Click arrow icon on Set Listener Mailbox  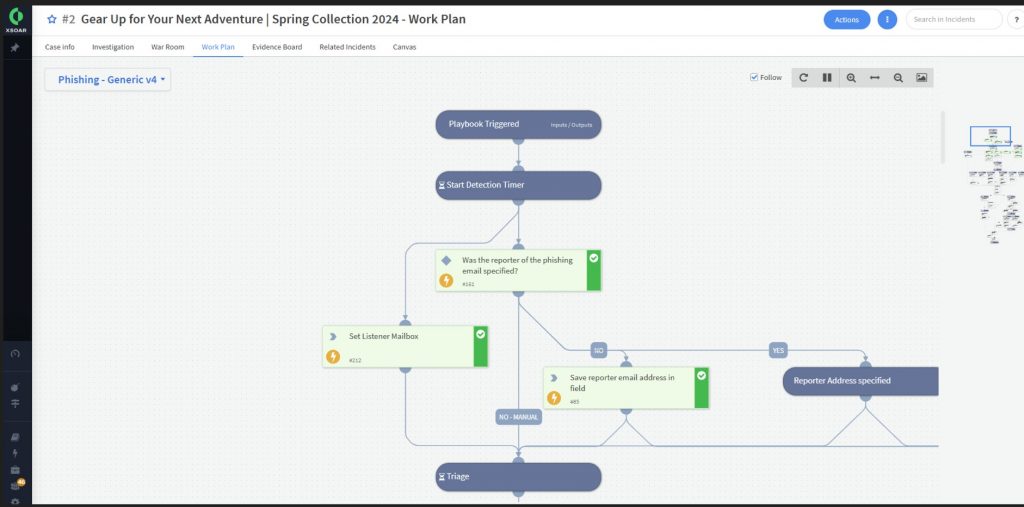pos(333,336)
